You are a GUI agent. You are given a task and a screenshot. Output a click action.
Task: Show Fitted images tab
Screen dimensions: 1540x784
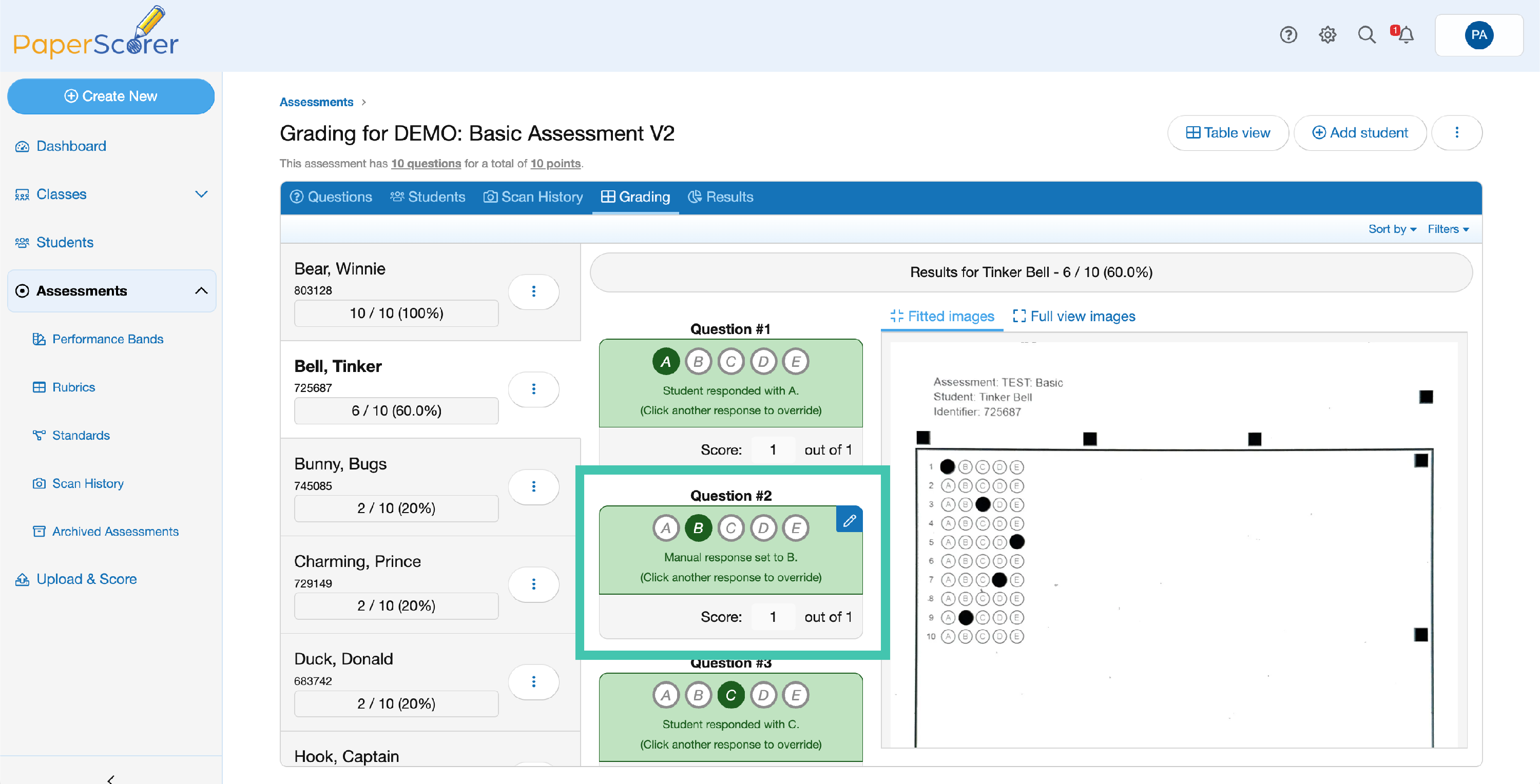[x=941, y=317]
